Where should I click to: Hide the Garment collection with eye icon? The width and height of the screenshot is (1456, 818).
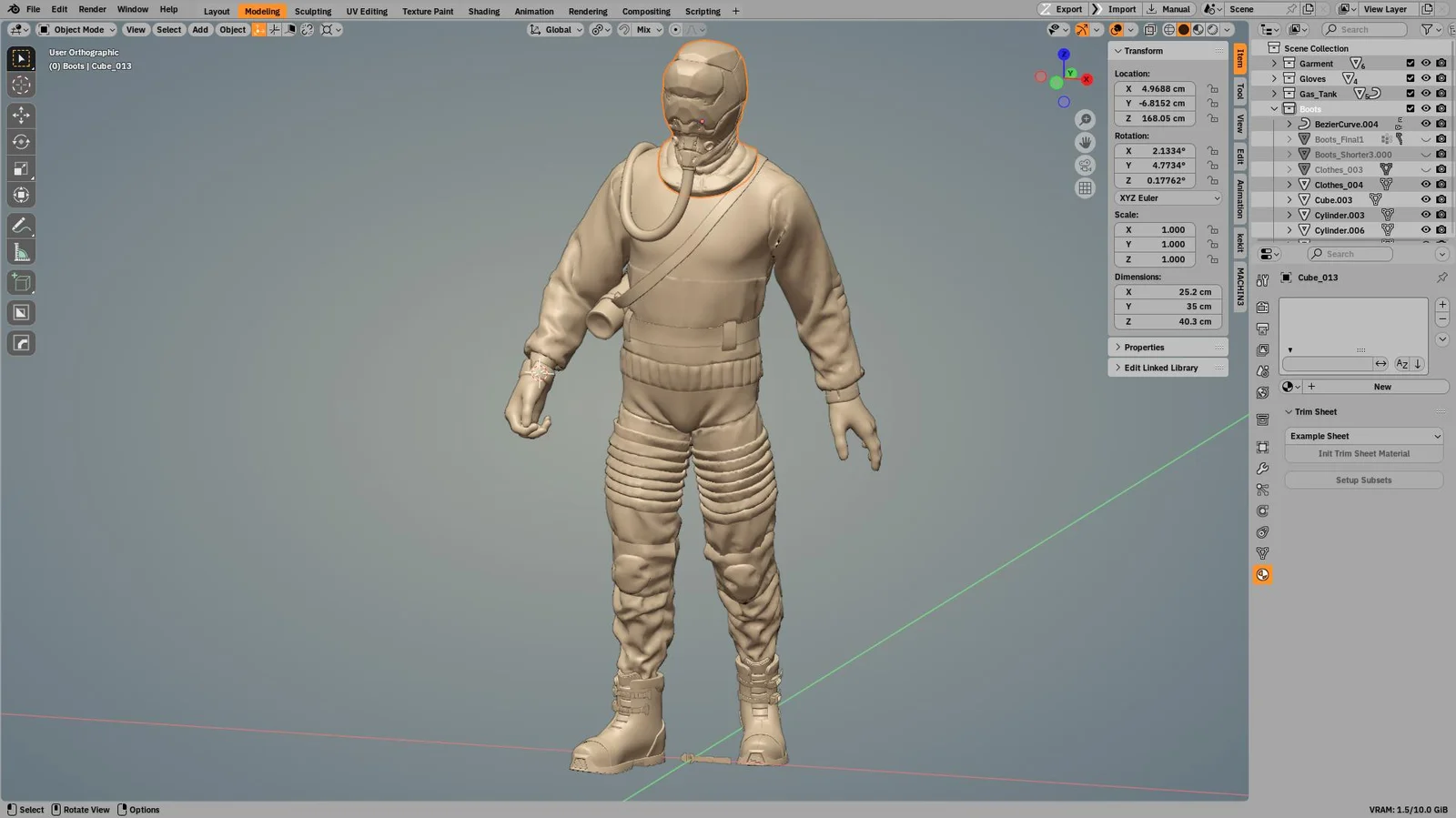pos(1425,64)
